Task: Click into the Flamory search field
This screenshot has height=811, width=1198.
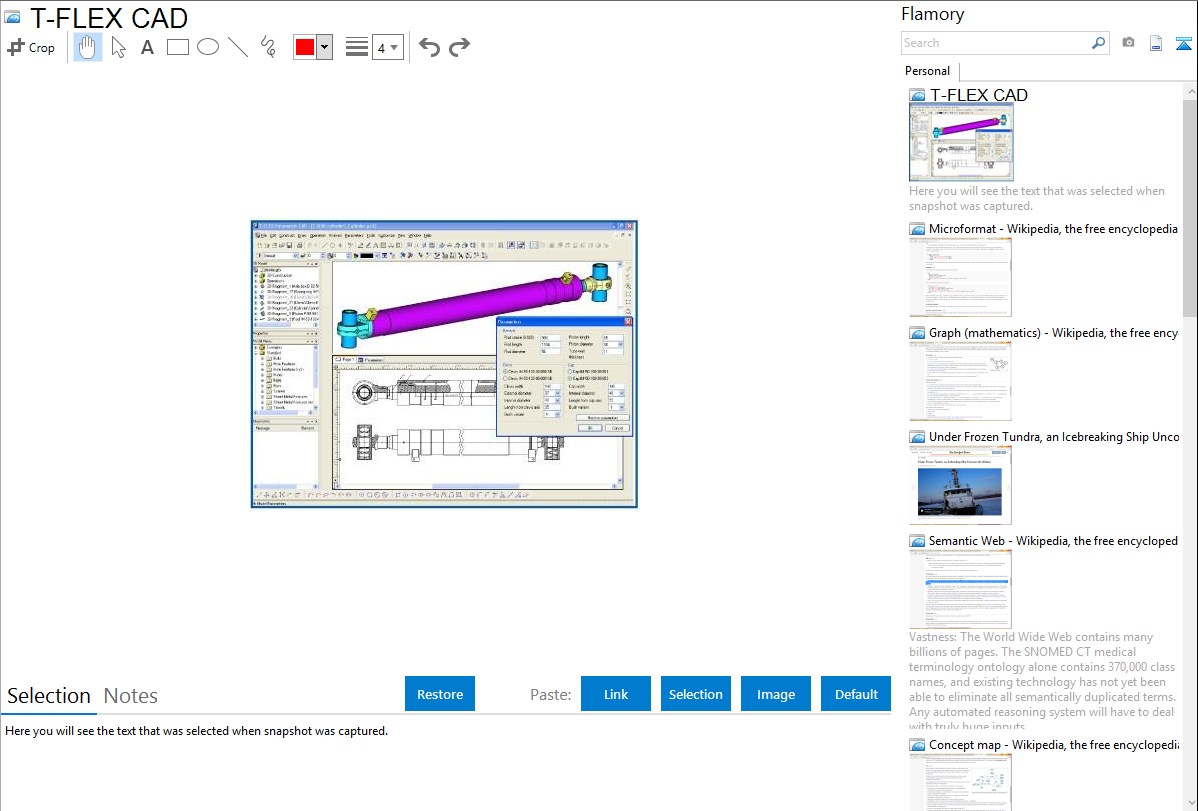Action: click(996, 43)
